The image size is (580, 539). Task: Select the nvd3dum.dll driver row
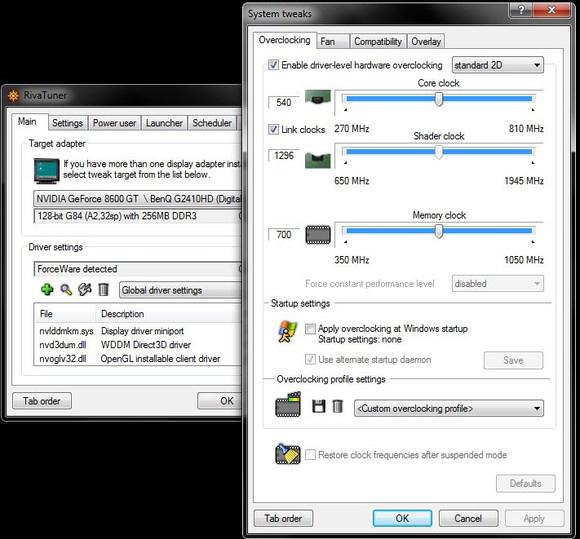pos(138,345)
